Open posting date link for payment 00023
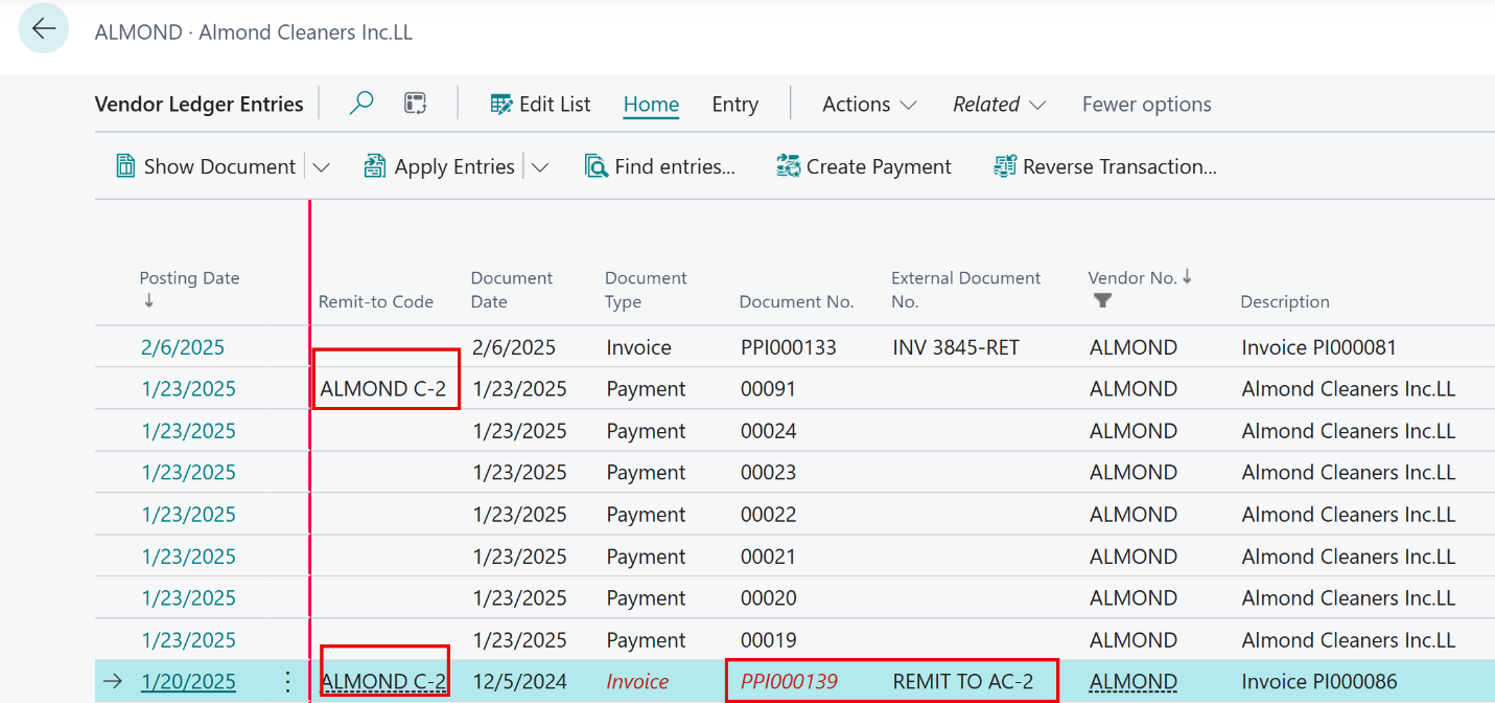The height and width of the screenshot is (703, 1495). 189,472
